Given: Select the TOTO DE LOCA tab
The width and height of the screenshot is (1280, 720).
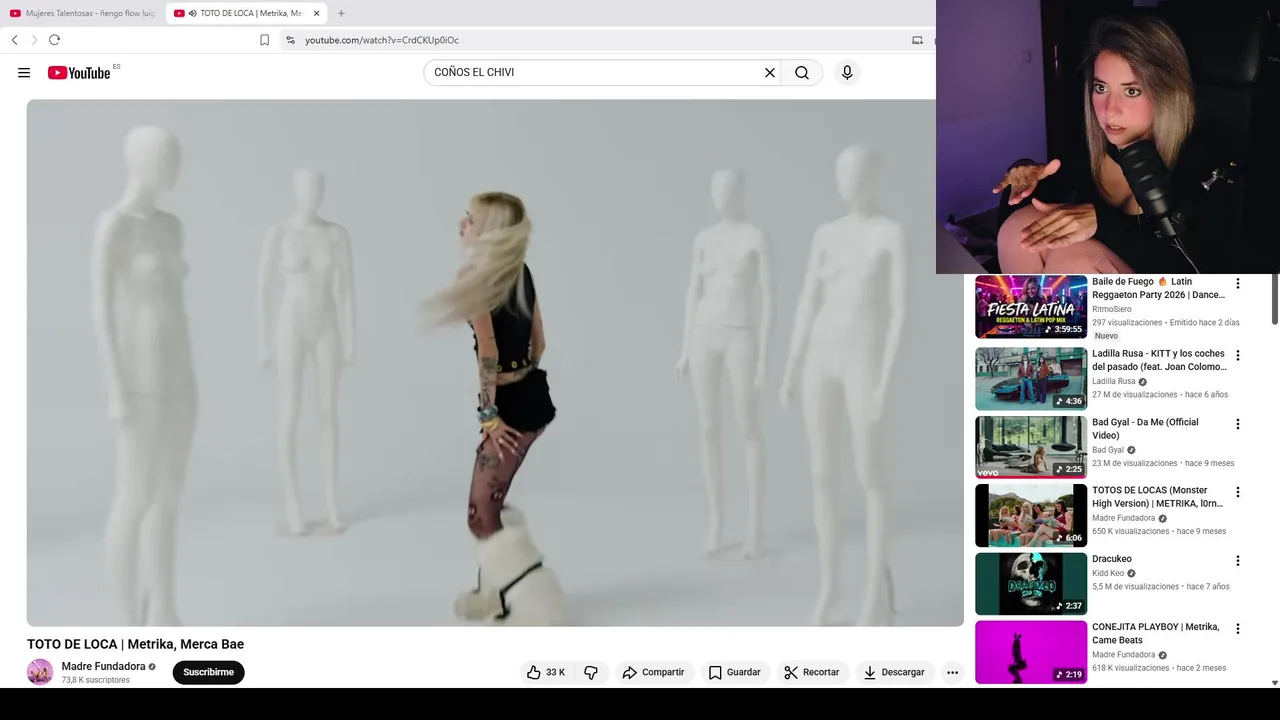Looking at the screenshot, I should 246,13.
